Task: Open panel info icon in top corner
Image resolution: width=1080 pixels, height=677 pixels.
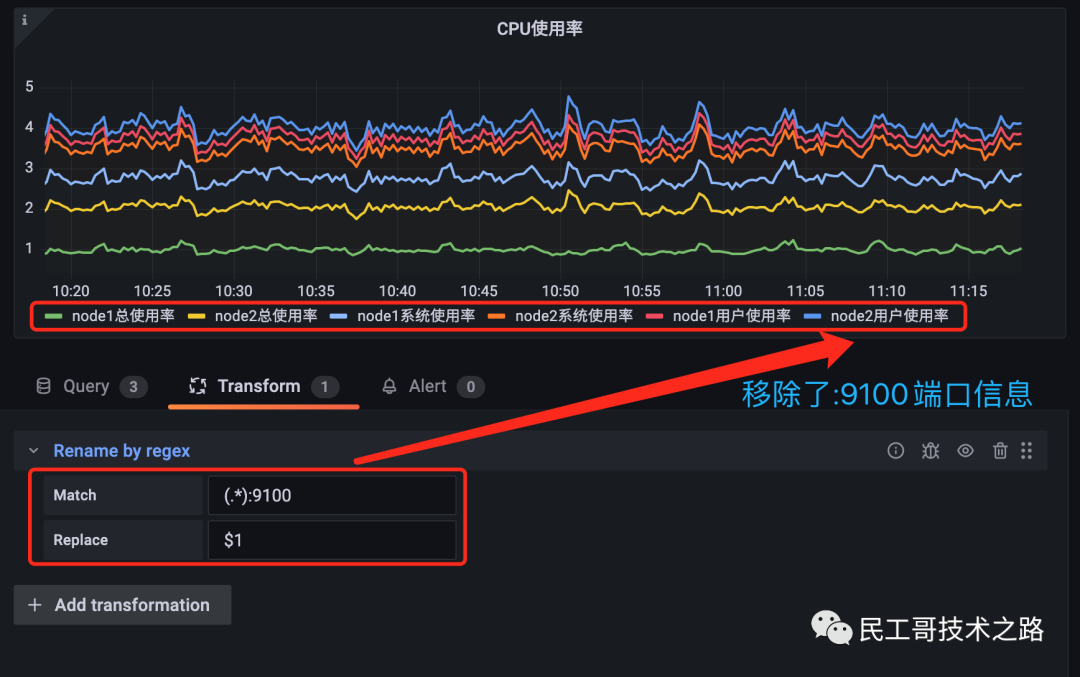Action: tap(25, 20)
